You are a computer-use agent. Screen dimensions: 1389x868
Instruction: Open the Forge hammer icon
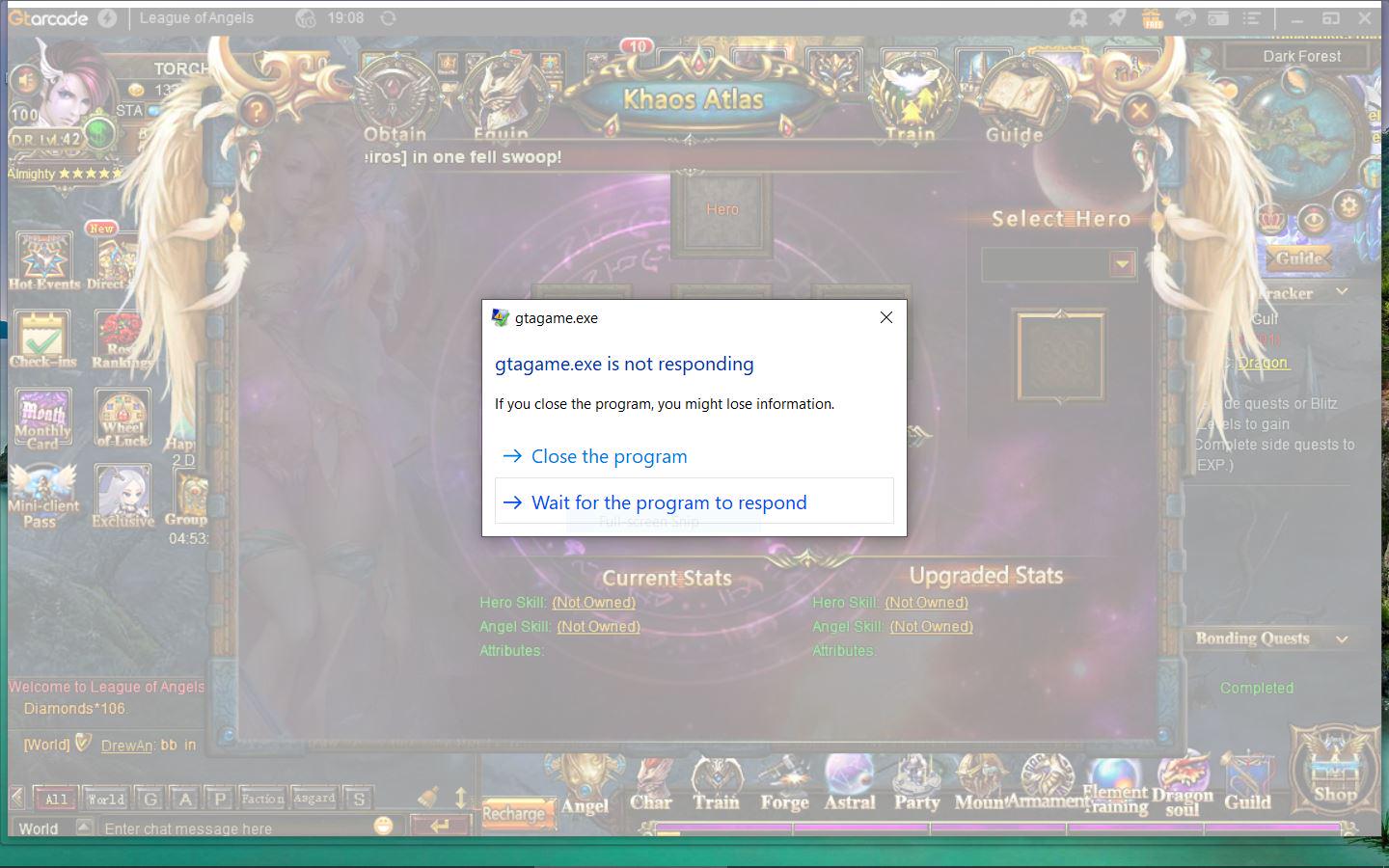tap(783, 784)
